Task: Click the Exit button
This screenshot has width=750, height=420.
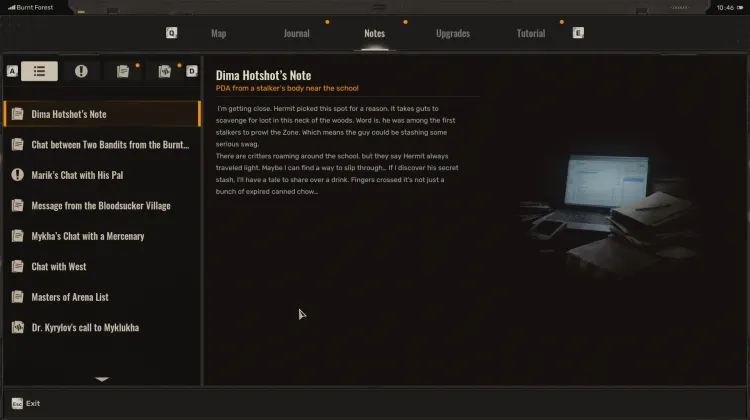Action: [x=26, y=403]
